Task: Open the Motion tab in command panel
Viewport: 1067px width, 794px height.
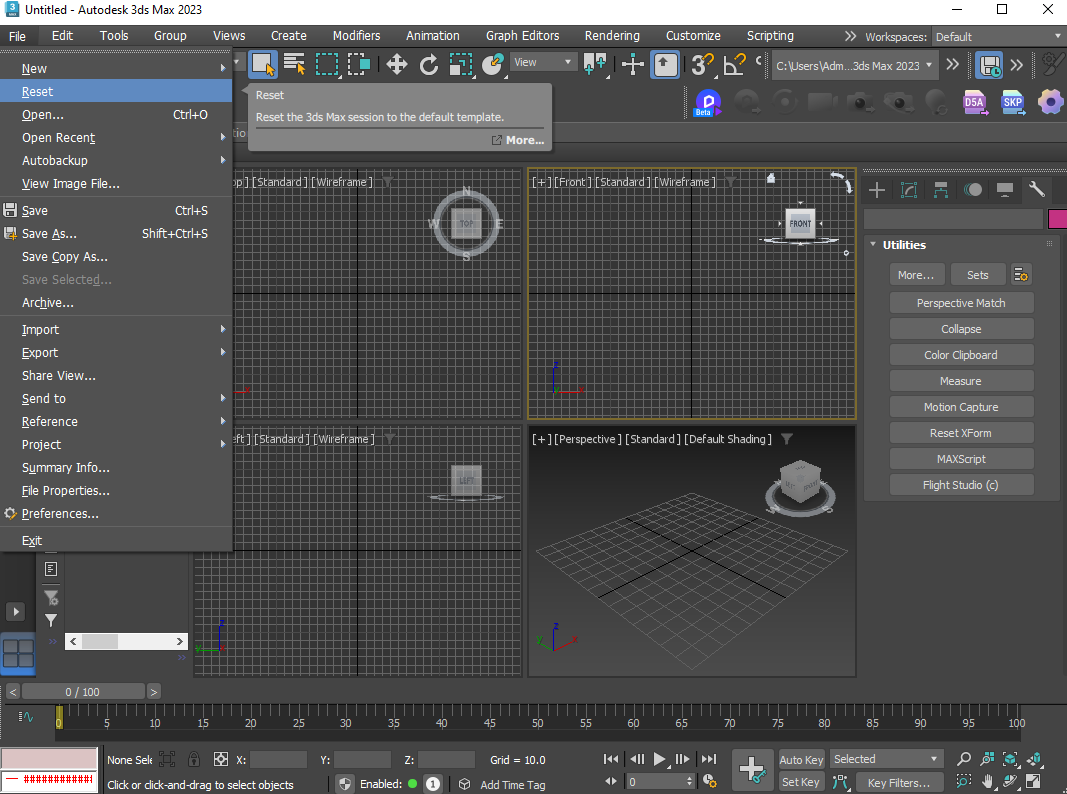Action: pos(972,190)
